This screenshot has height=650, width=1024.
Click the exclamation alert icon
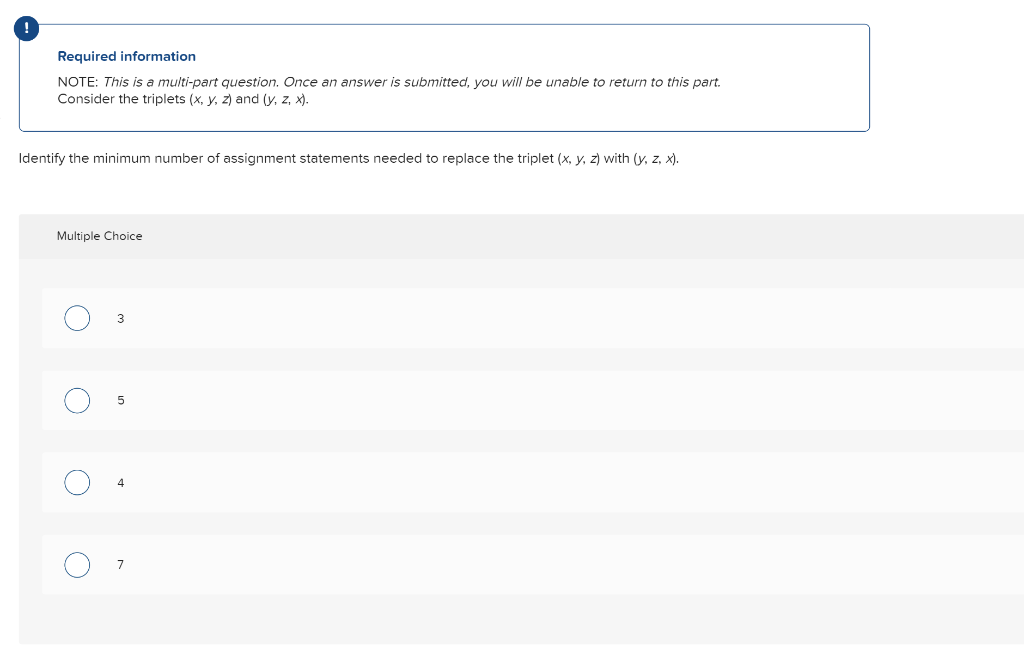24,28
